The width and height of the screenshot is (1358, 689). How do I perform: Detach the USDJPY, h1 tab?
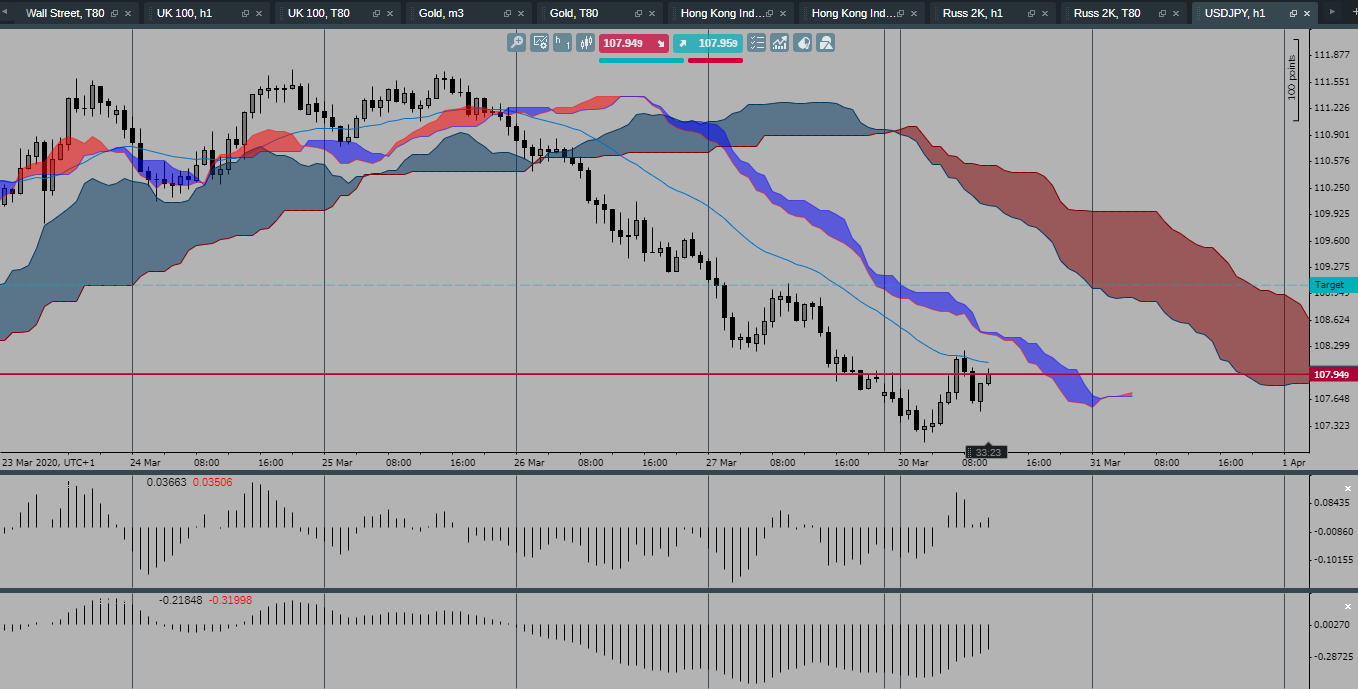[1294, 14]
